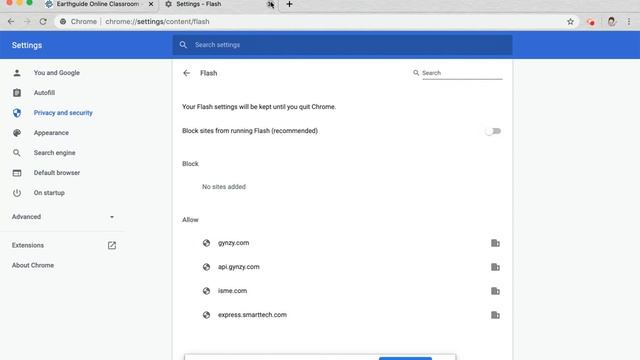Viewport: 640px width, 360px height.
Task: Click the 'No sites added' text under Block
Action: tap(224, 187)
